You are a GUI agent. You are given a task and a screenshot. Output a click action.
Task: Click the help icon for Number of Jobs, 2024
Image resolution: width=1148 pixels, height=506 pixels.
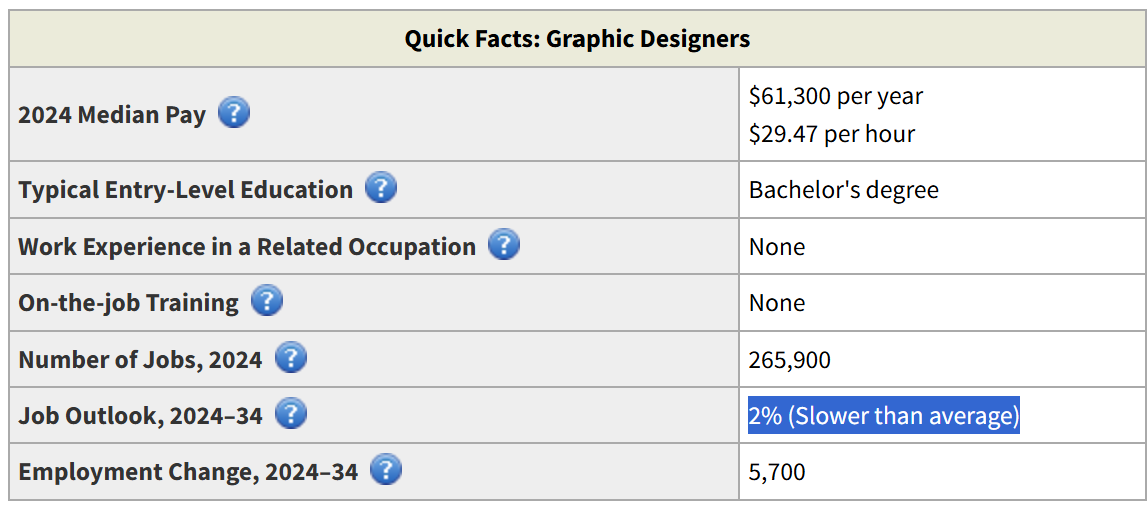click(291, 358)
